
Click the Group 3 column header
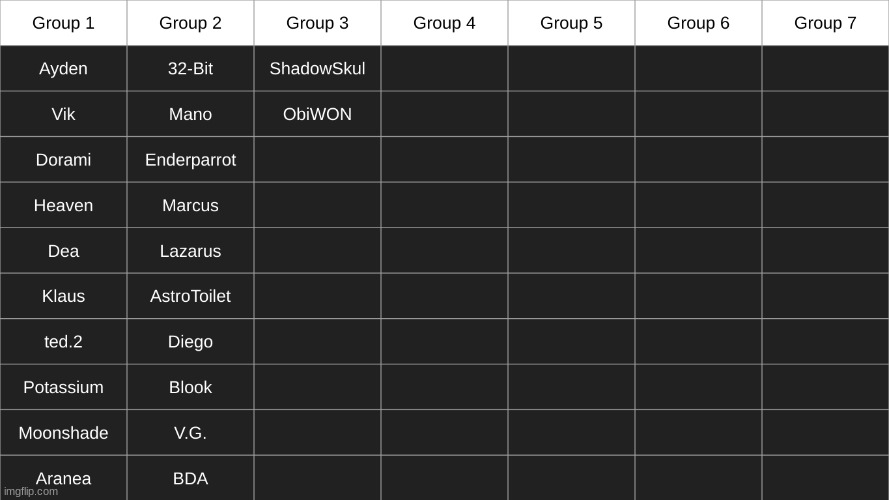click(x=317, y=23)
